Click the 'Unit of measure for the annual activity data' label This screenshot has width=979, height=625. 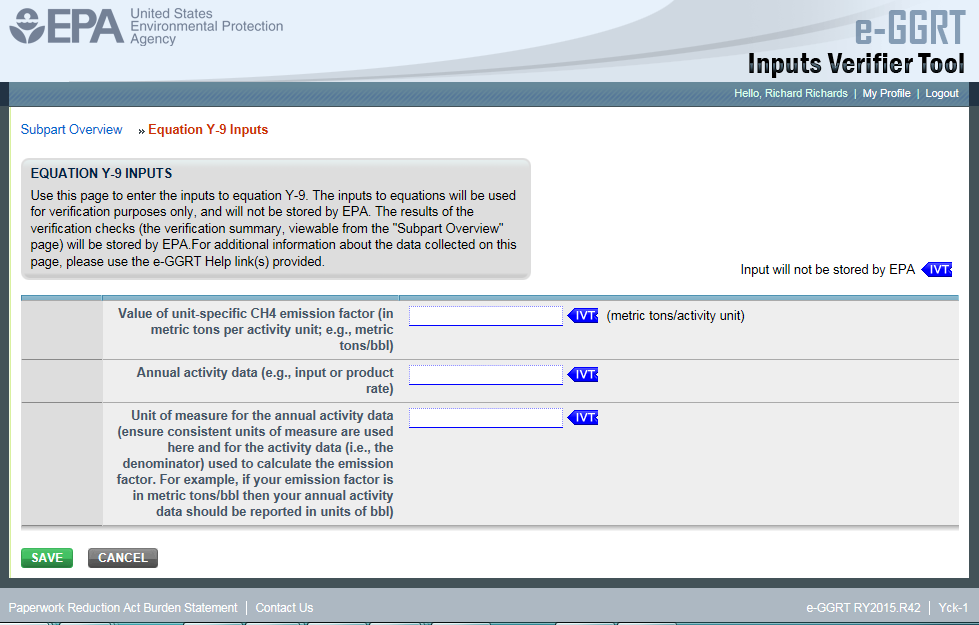(255, 463)
